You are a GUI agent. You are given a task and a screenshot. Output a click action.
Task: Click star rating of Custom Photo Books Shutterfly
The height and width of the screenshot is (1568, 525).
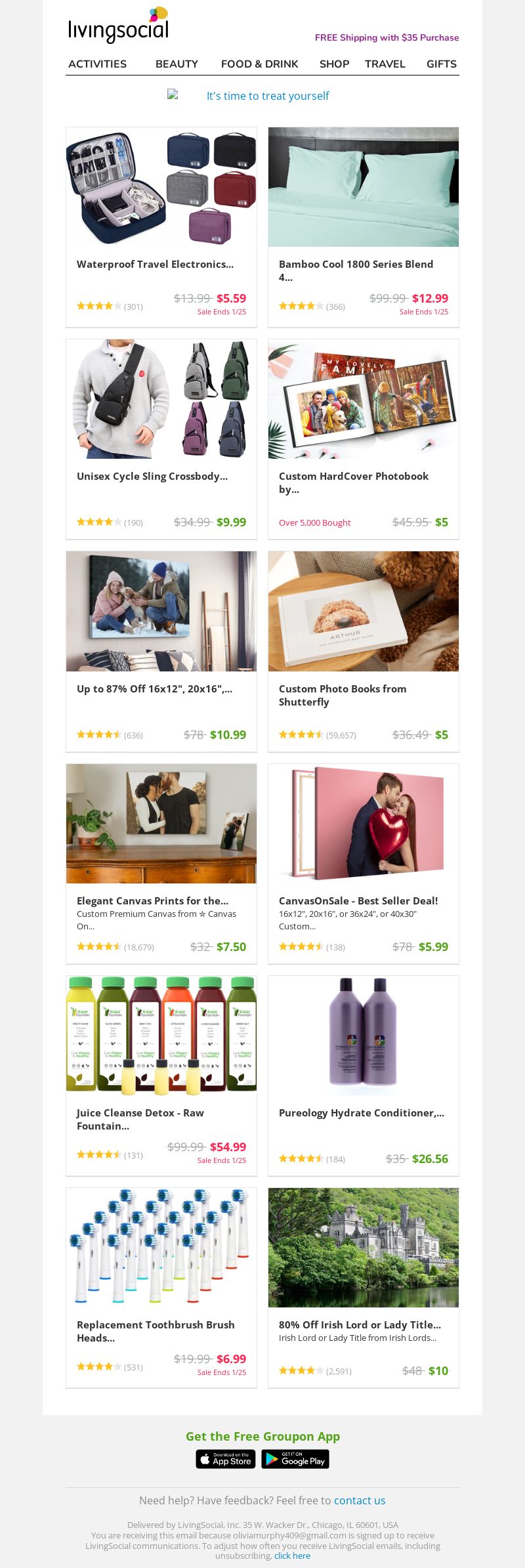pyautogui.click(x=301, y=734)
